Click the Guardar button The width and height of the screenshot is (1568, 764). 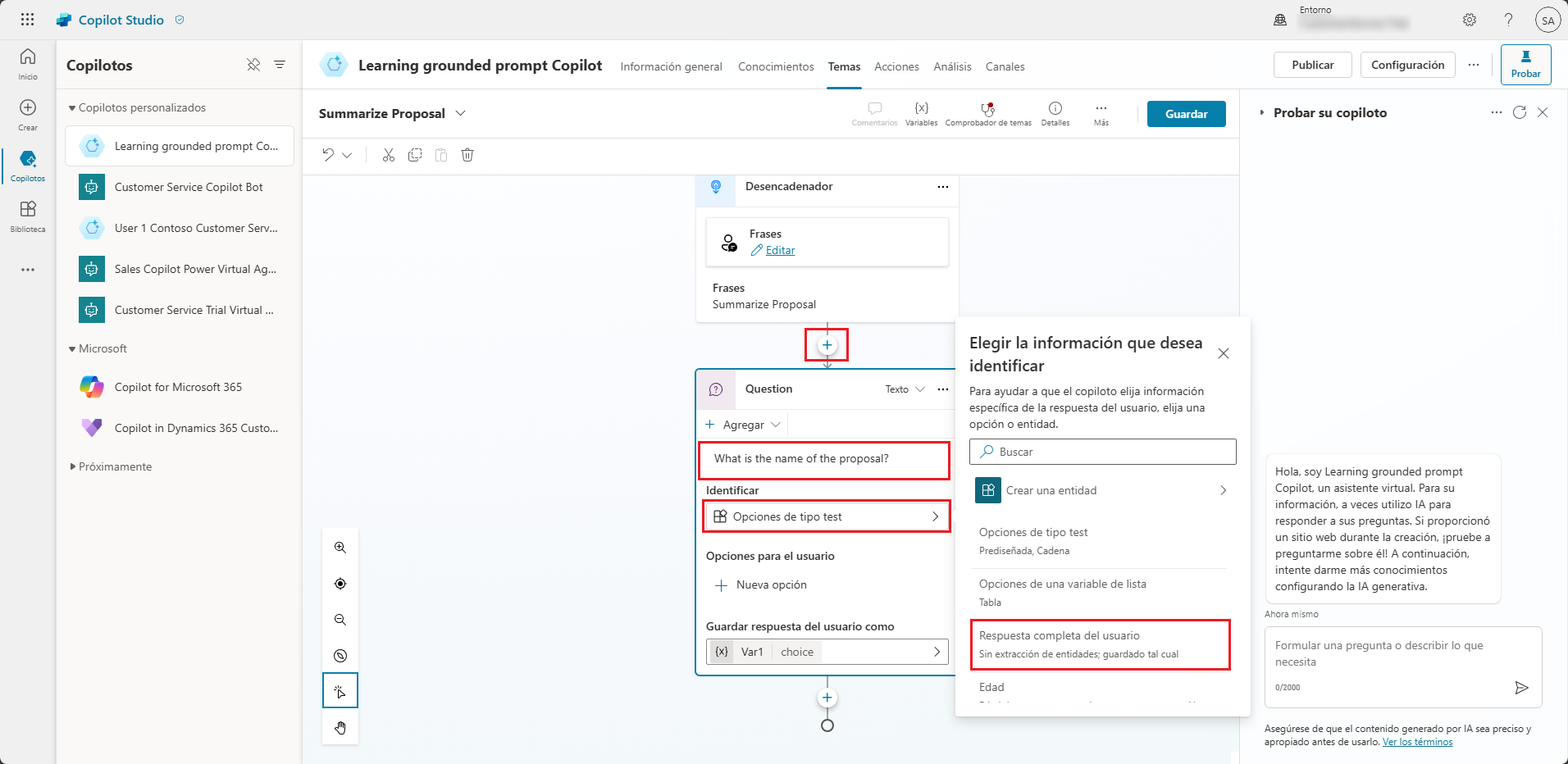(x=1186, y=114)
